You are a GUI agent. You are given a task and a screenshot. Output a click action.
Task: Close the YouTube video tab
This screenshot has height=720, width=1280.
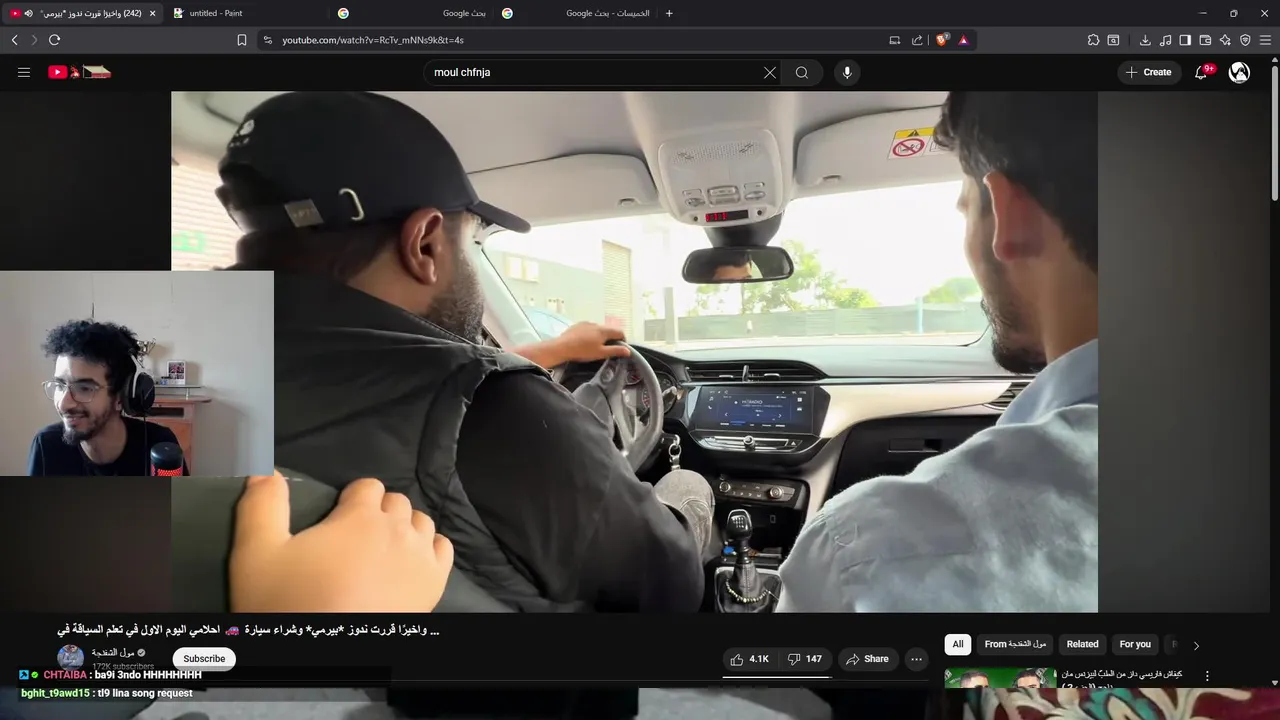coord(152,13)
